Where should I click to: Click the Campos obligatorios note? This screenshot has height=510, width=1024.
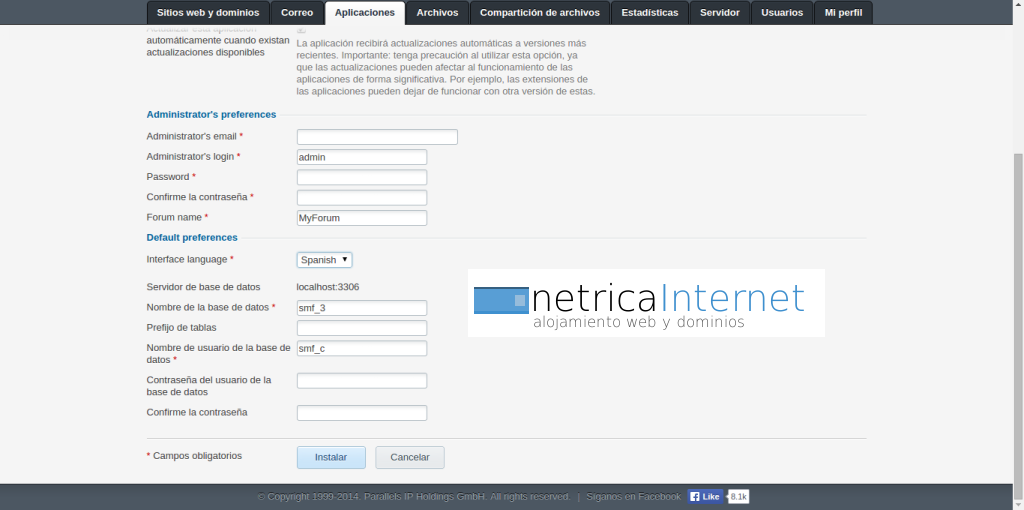[194, 456]
